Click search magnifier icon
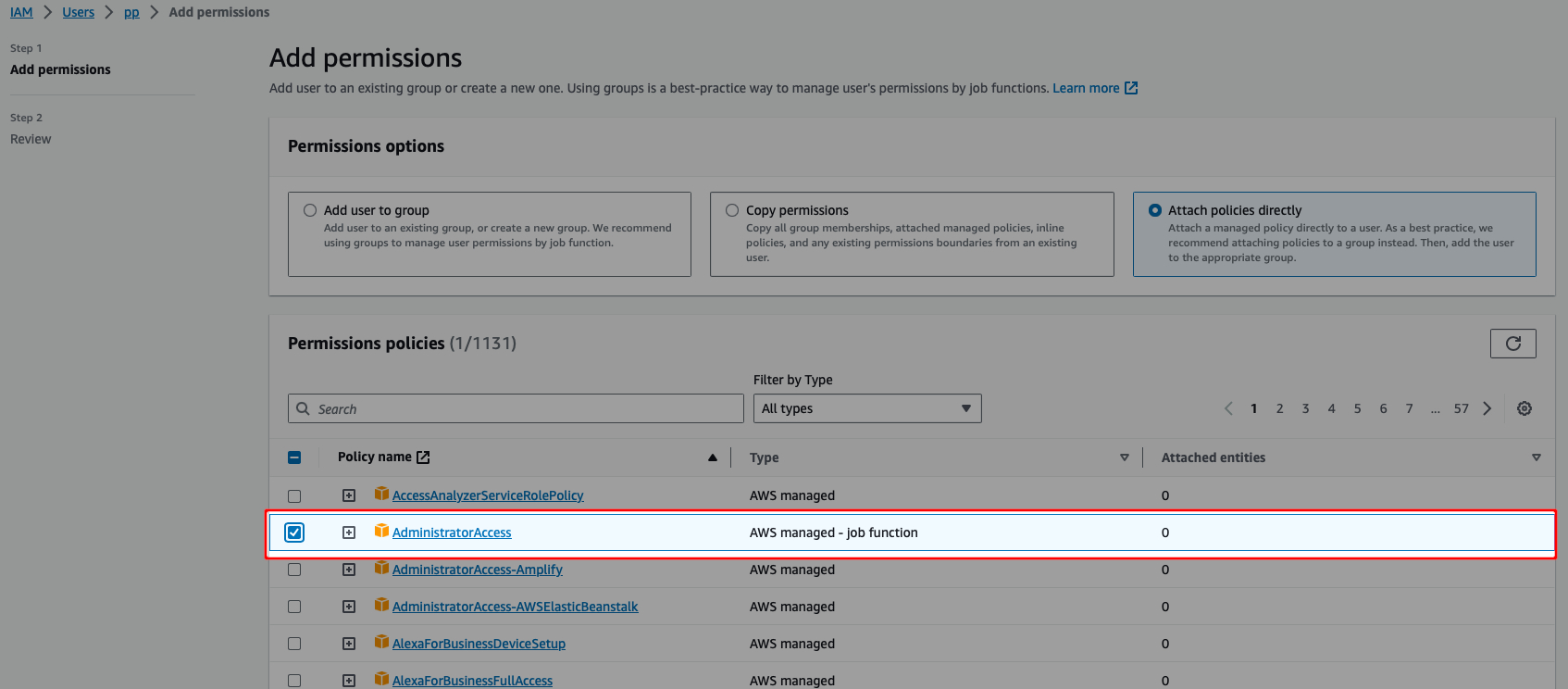This screenshot has width=1568, height=689. (303, 408)
